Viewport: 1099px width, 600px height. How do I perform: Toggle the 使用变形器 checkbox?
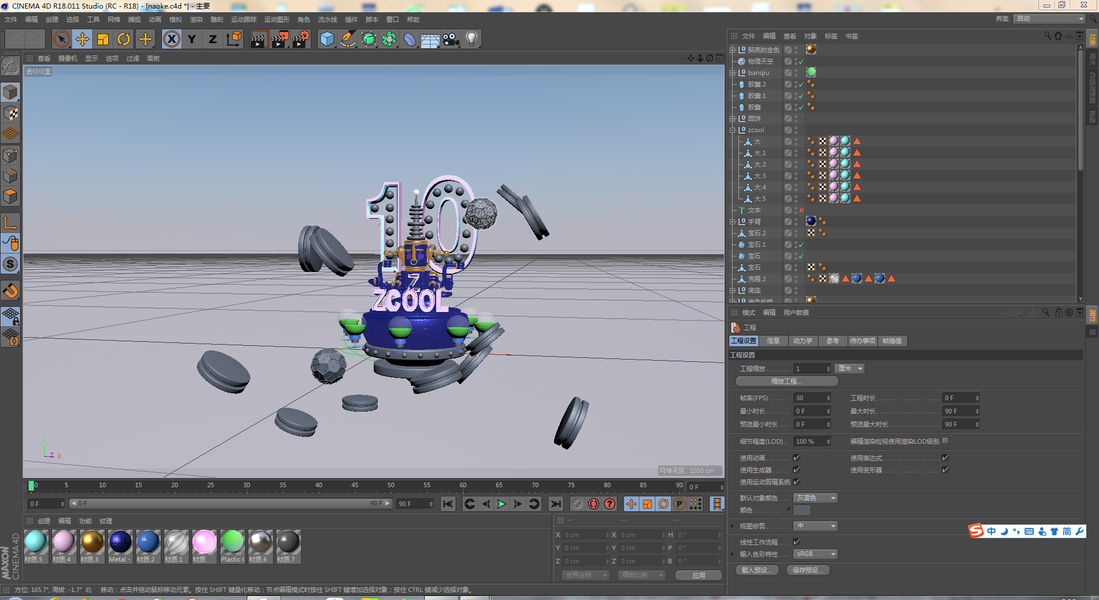(945, 470)
